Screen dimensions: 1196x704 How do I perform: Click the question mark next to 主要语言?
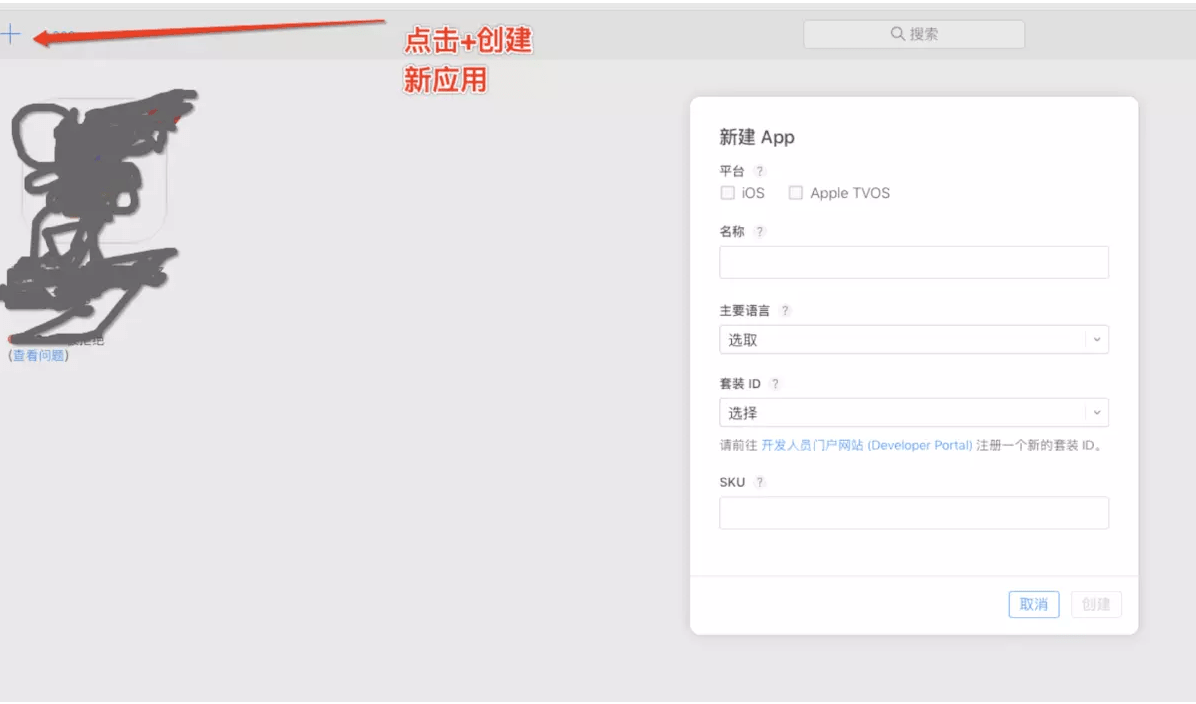[784, 310]
